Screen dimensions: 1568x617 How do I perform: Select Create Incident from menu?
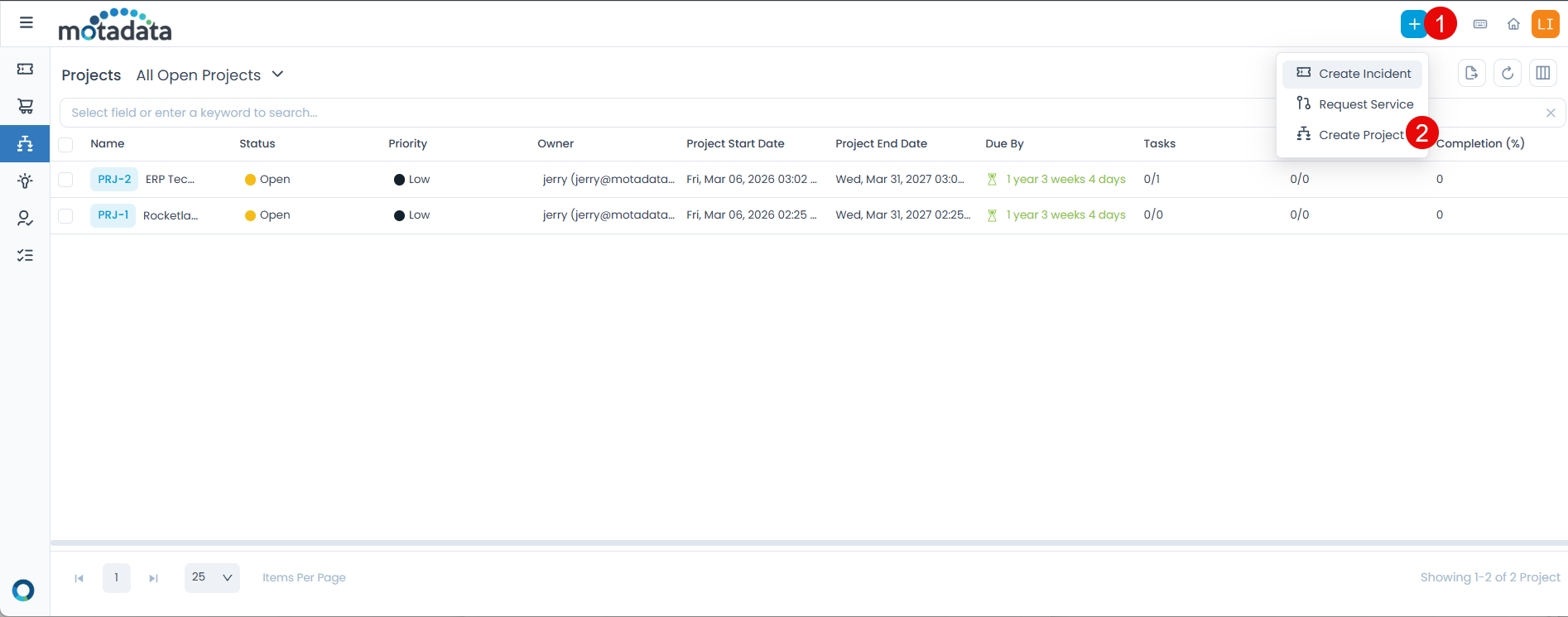pyautogui.click(x=1364, y=74)
